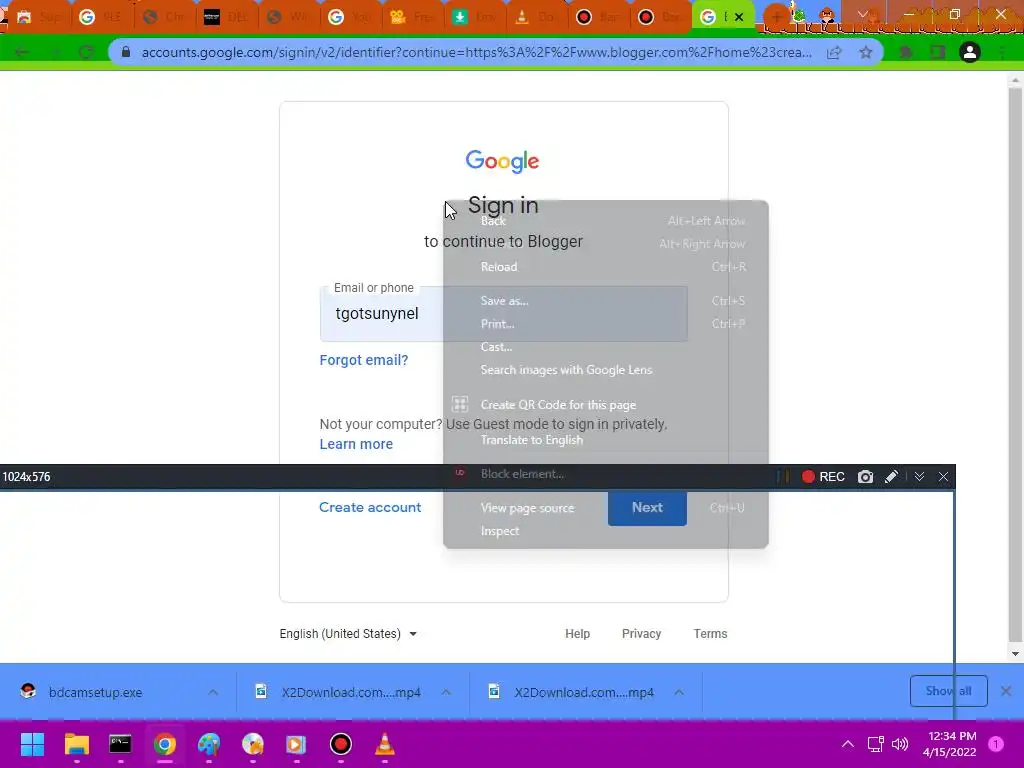Screen dimensions: 1024x768
Task: Click the padlock site info icon
Action: coord(125,52)
